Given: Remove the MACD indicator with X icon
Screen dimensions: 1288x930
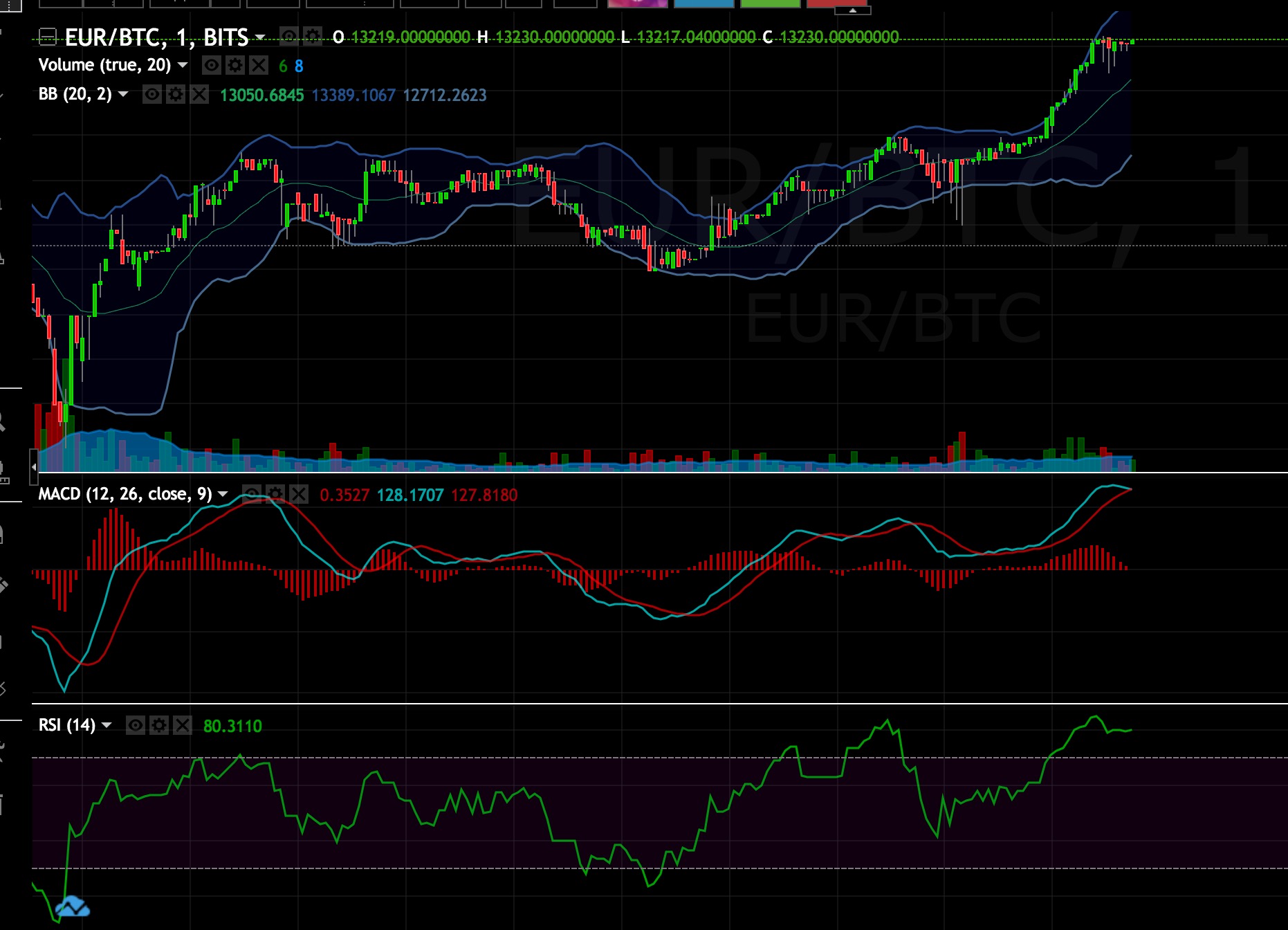Looking at the screenshot, I should pos(299,494).
